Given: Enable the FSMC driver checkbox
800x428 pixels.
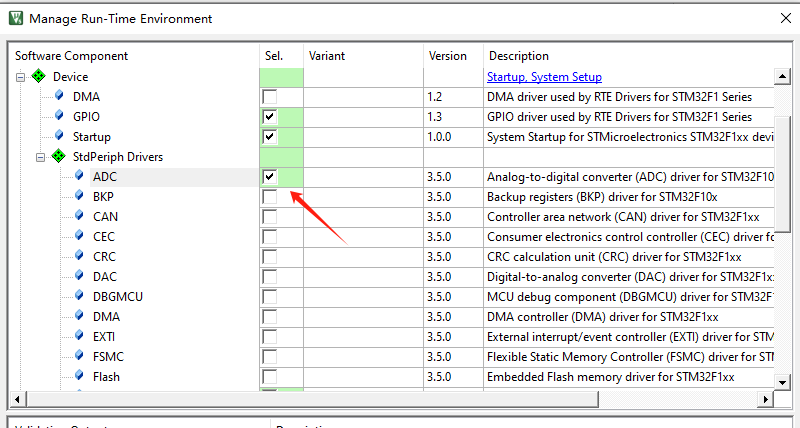Looking at the screenshot, I should [269, 357].
